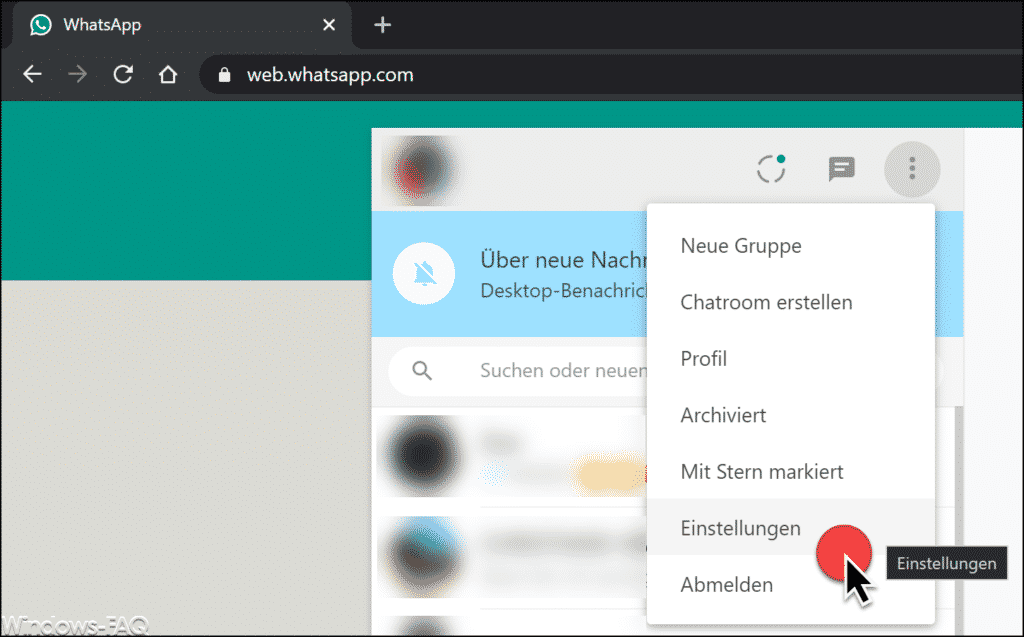This screenshot has width=1024, height=637.
Task: Select Neue Gruppe from menu
Action: pos(791,246)
